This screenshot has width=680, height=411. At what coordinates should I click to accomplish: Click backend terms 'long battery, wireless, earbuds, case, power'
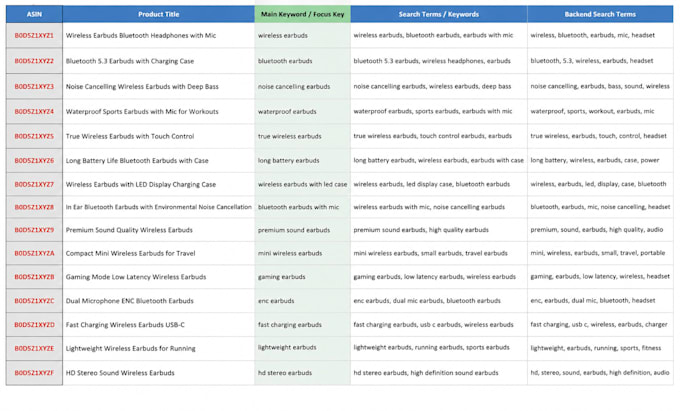click(595, 160)
